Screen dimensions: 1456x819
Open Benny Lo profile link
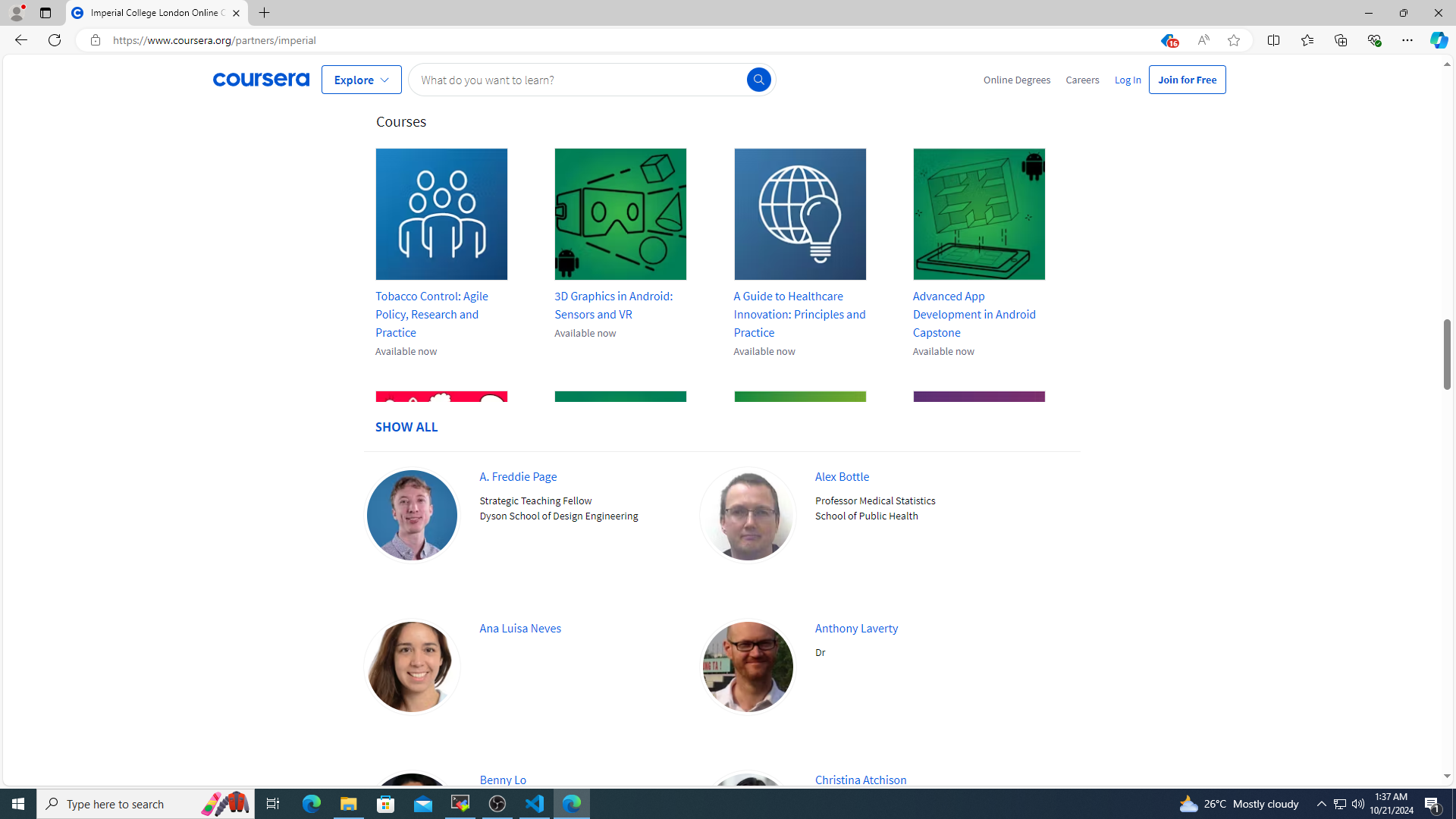(x=503, y=780)
